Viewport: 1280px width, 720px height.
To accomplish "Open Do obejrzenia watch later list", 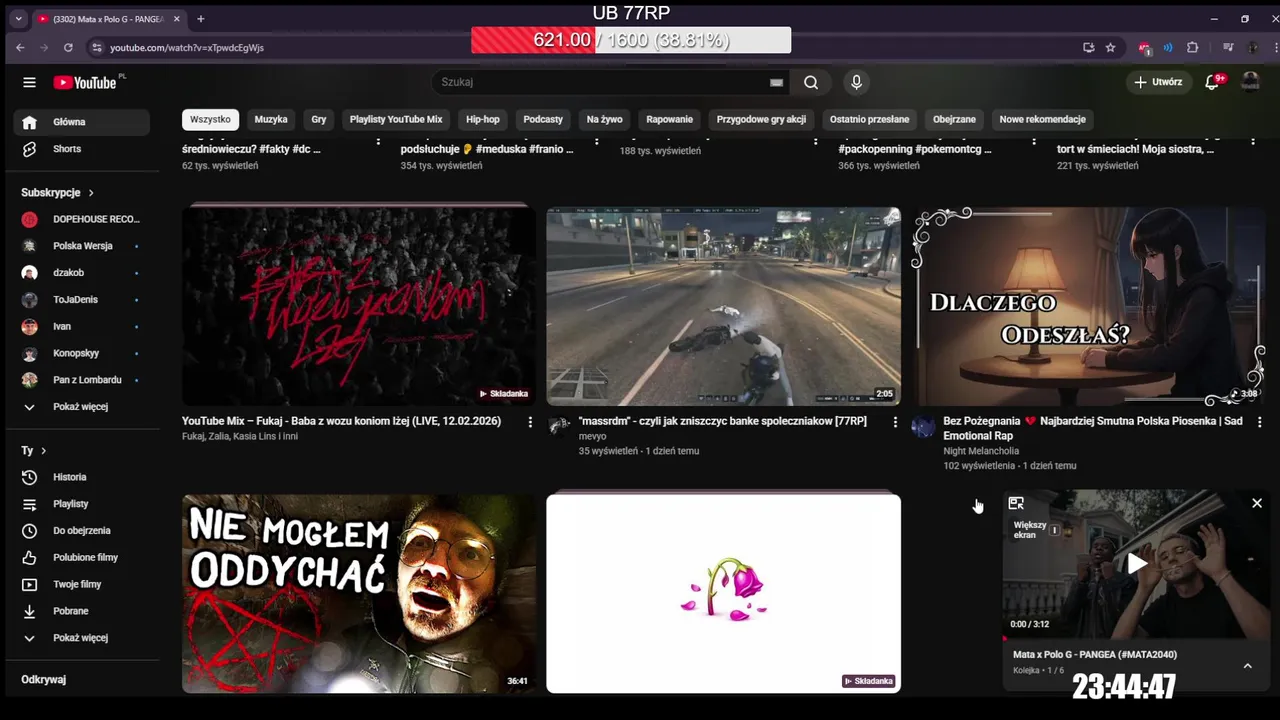I will click(82, 531).
